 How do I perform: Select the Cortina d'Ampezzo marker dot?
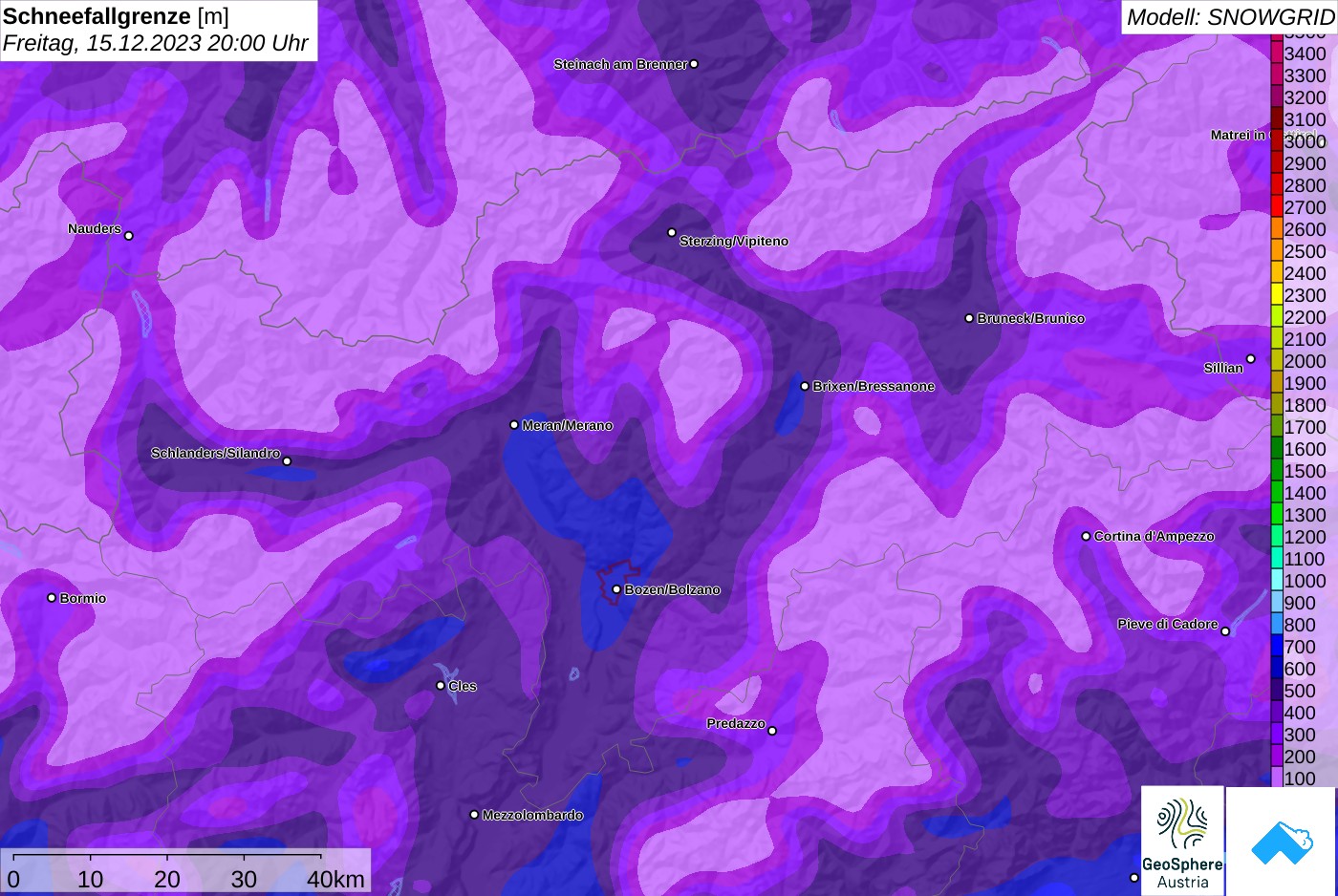point(1086,536)
